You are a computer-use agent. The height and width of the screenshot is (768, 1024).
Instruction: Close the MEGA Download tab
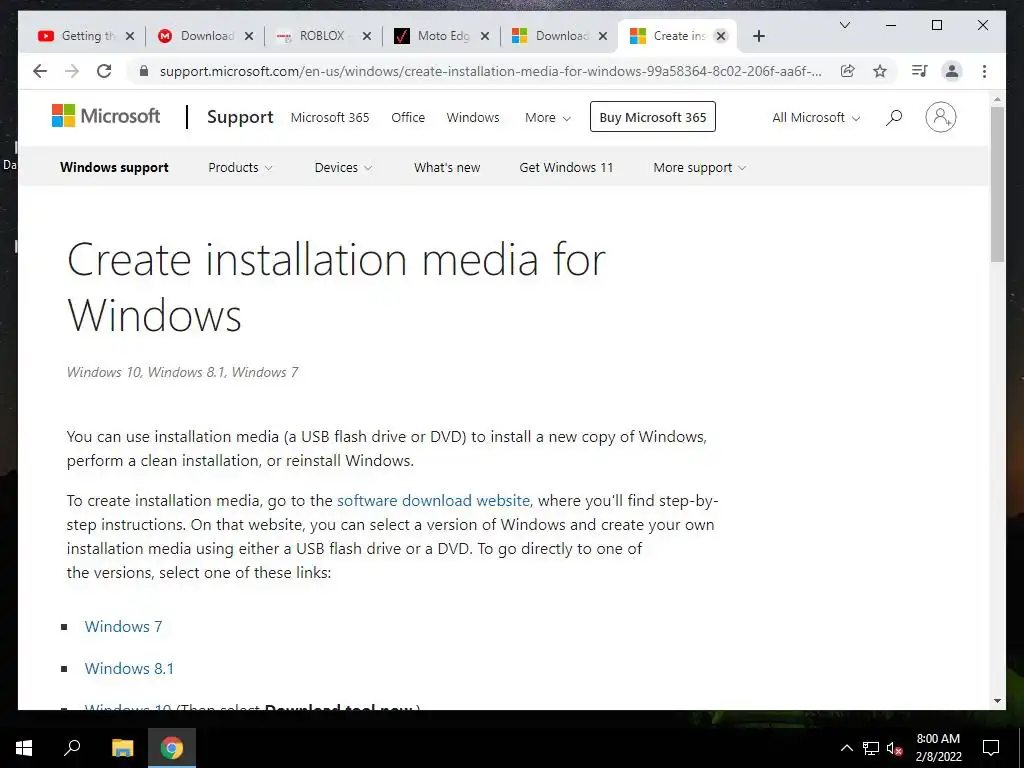pos(249,36)
